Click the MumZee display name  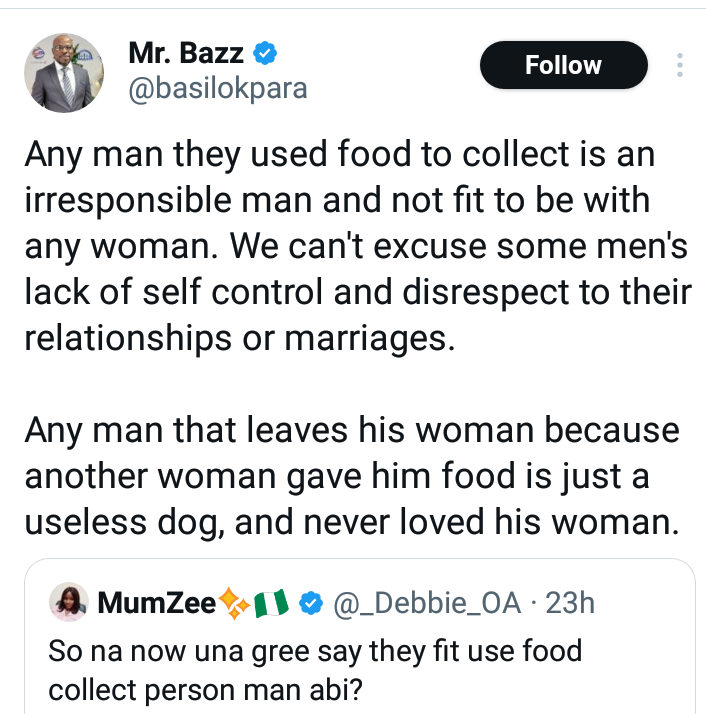coord(156,603)
